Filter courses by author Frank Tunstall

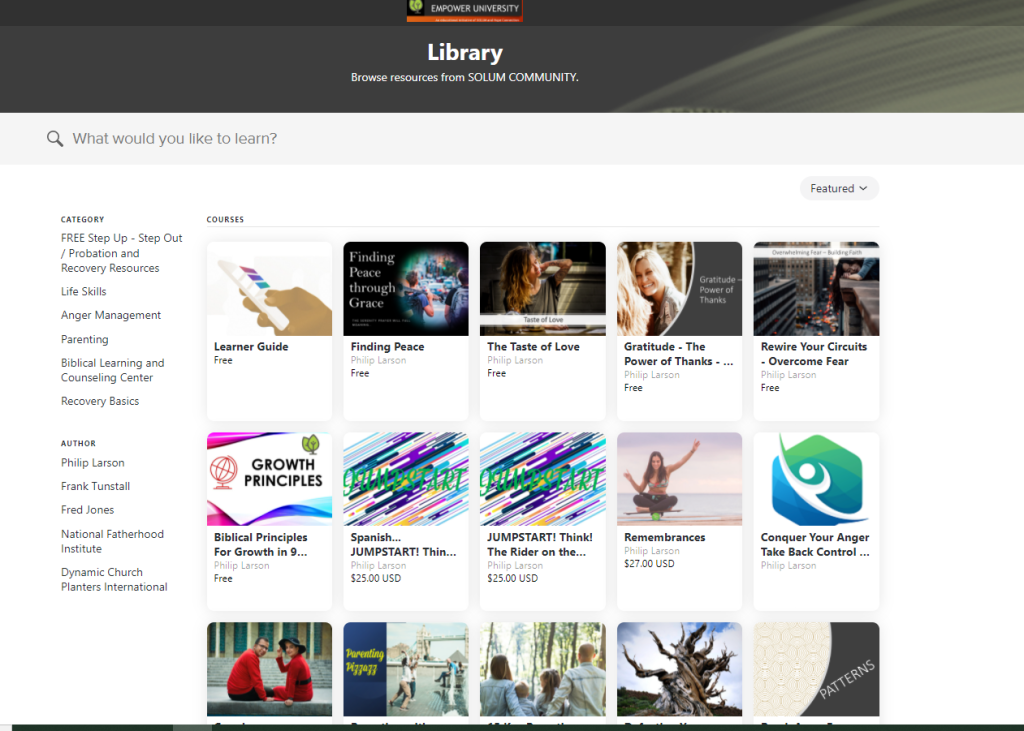[x=95, y=487]
